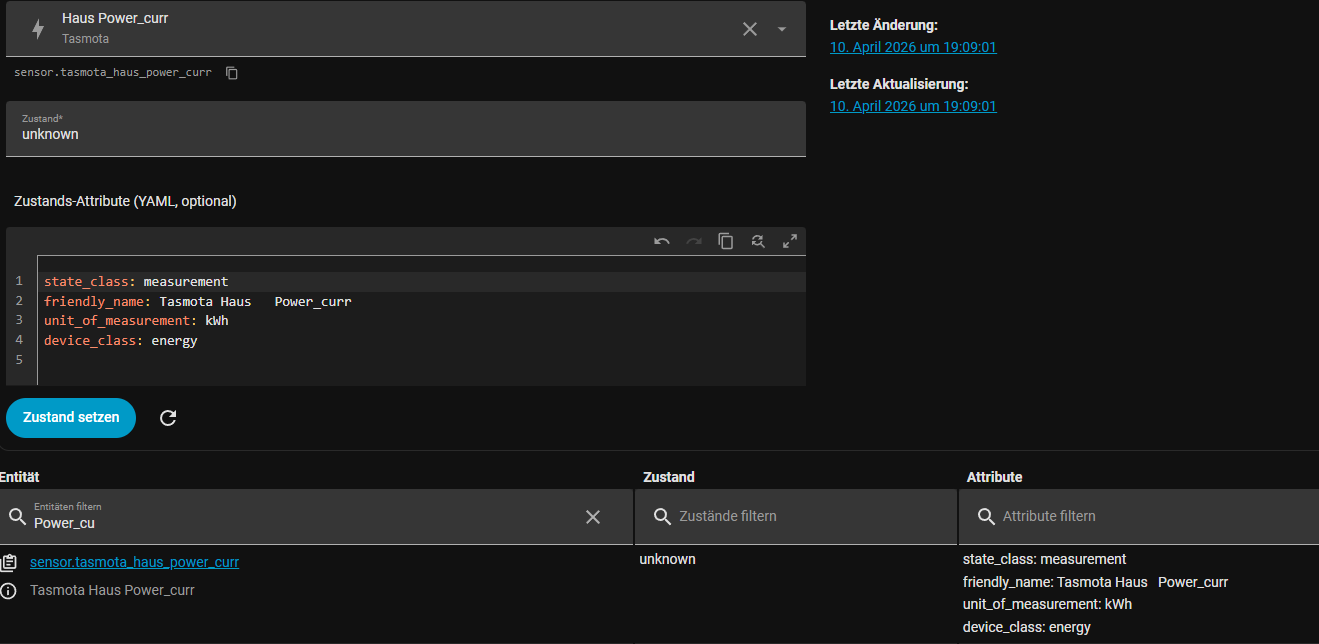Image resolution: width=1319 pixels, height=644 pixels.
Task: Redo change in YAML editor
Action: click(694, 241)
